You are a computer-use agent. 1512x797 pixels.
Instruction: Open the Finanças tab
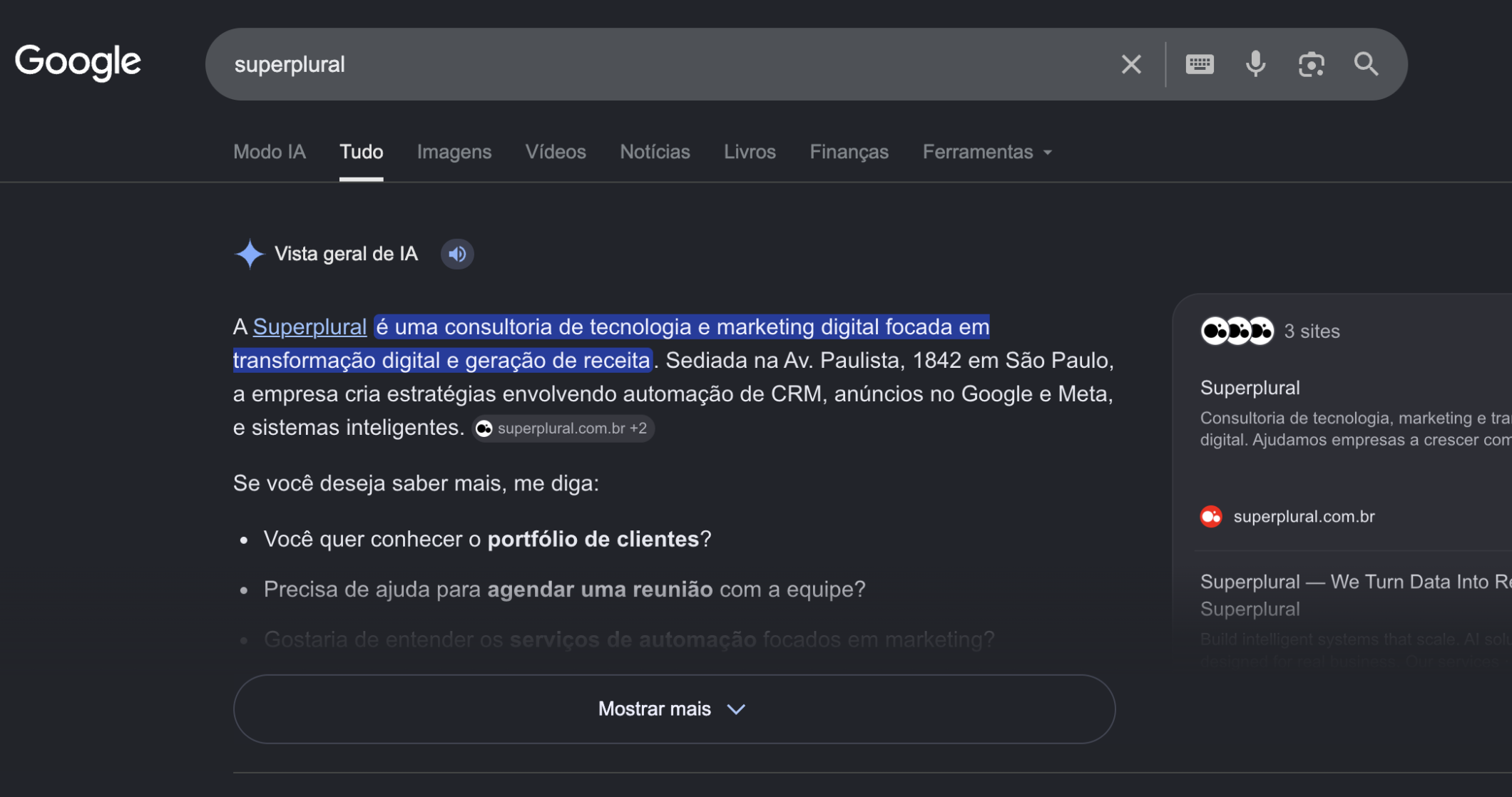(849, 152)
